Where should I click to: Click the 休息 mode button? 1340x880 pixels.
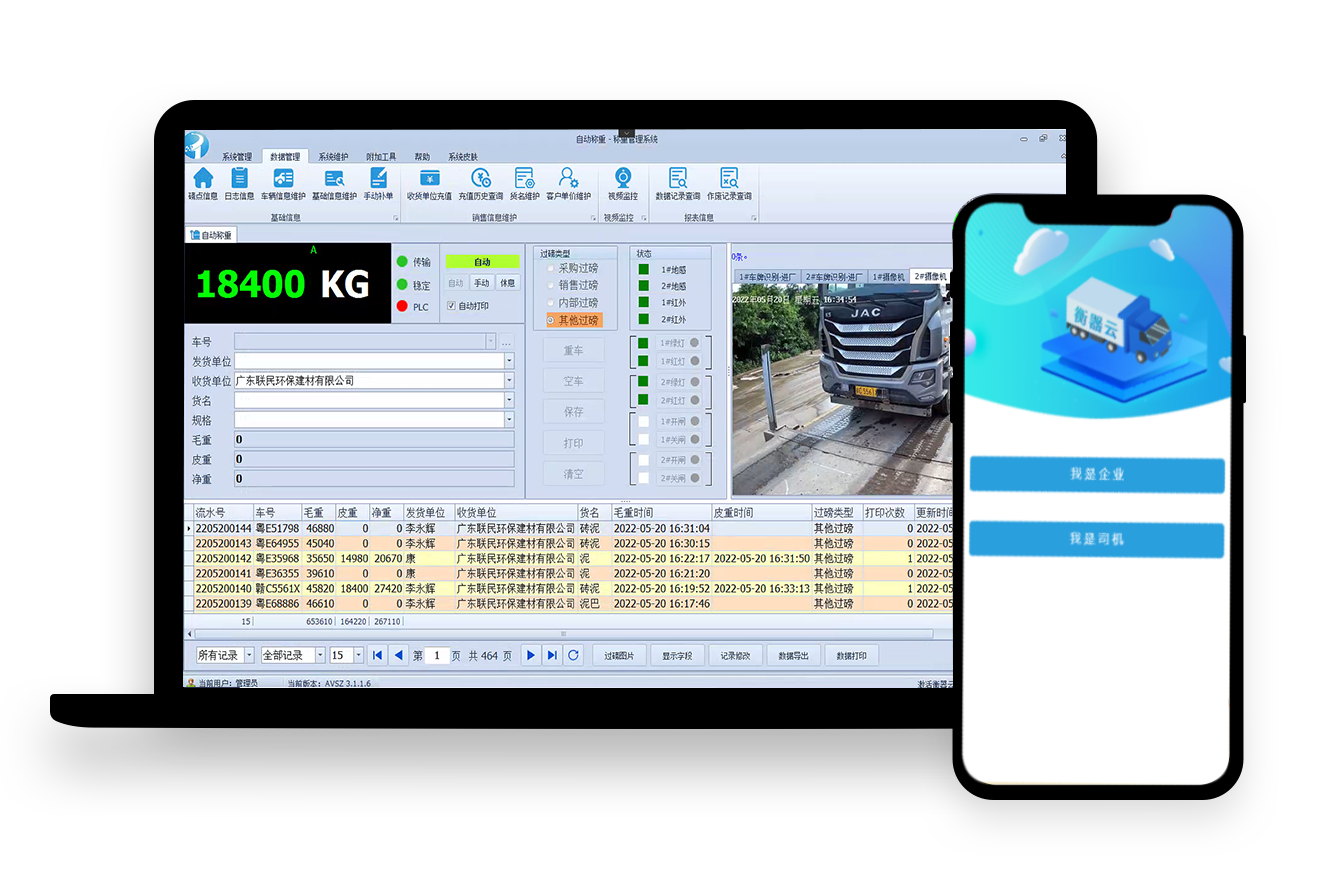coord(508,283)
